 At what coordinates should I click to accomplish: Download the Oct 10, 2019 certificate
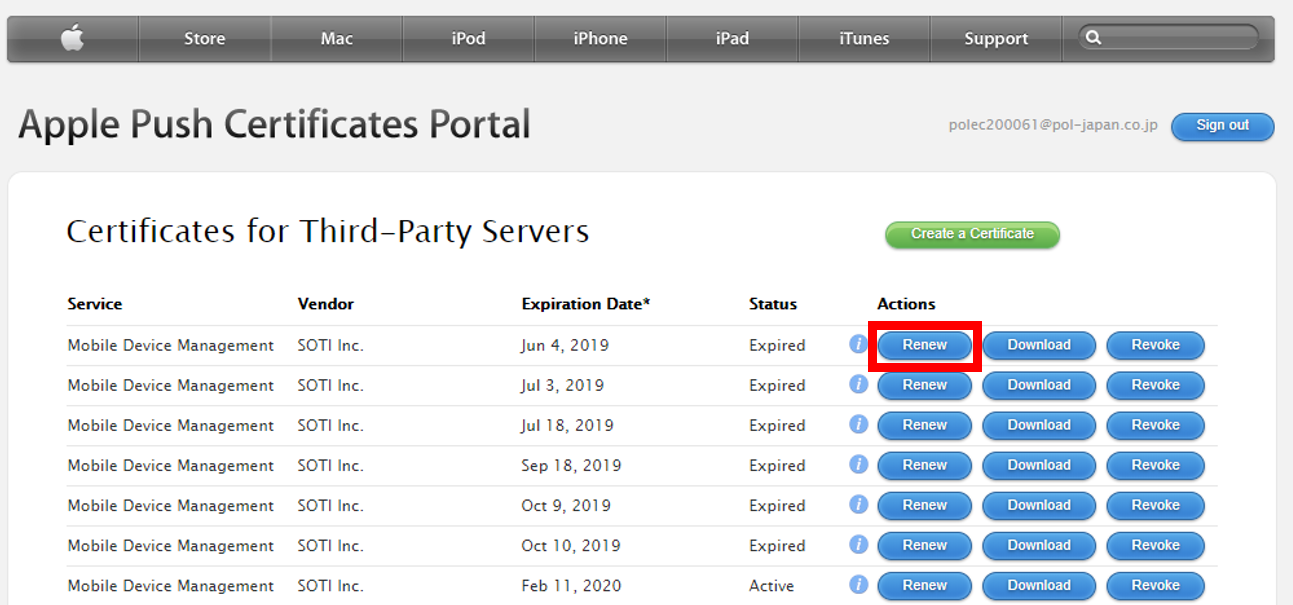(1039, 545)
